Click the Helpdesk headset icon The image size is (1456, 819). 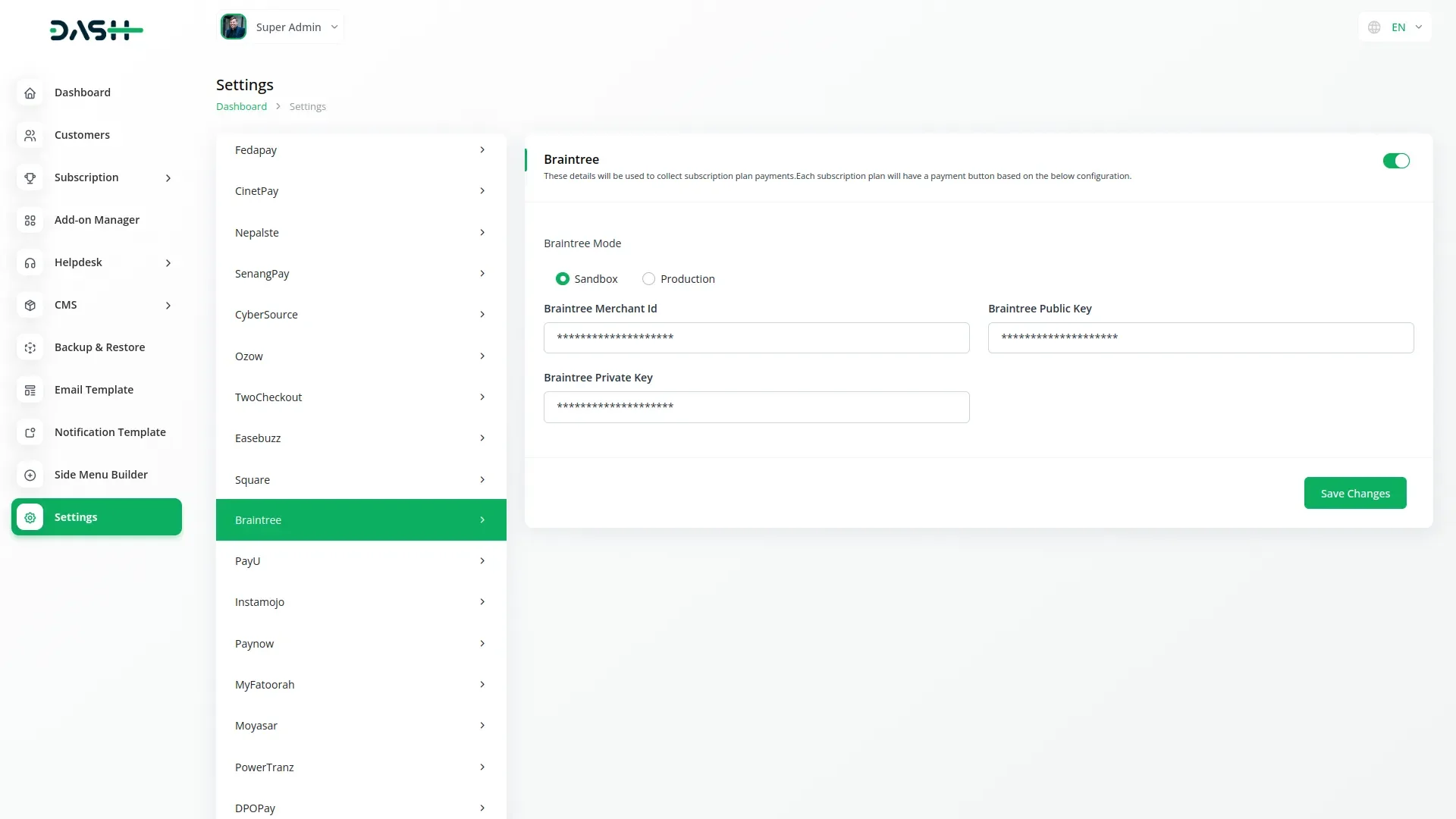pyautogui.click(x=30, y=262)
